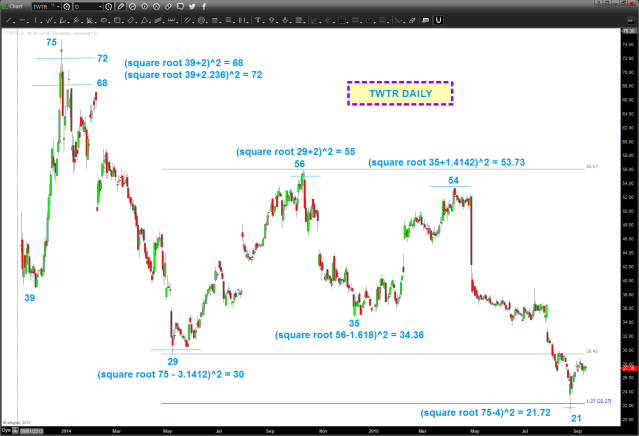639x436 pixels.
Task: Select the vertical line drawing tool
Action: (x=35, y=20)
